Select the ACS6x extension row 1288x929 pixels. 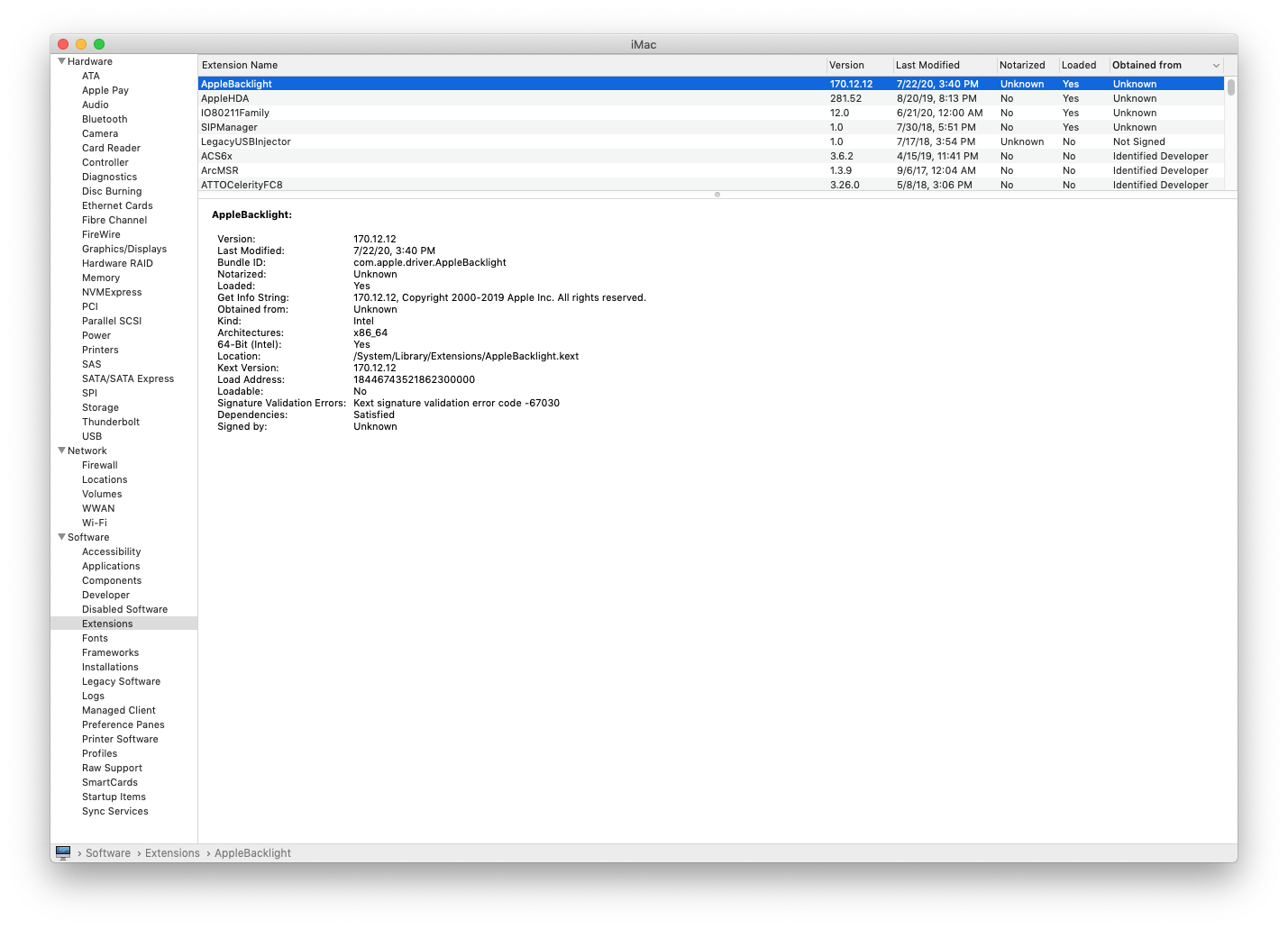coord(711,156)
